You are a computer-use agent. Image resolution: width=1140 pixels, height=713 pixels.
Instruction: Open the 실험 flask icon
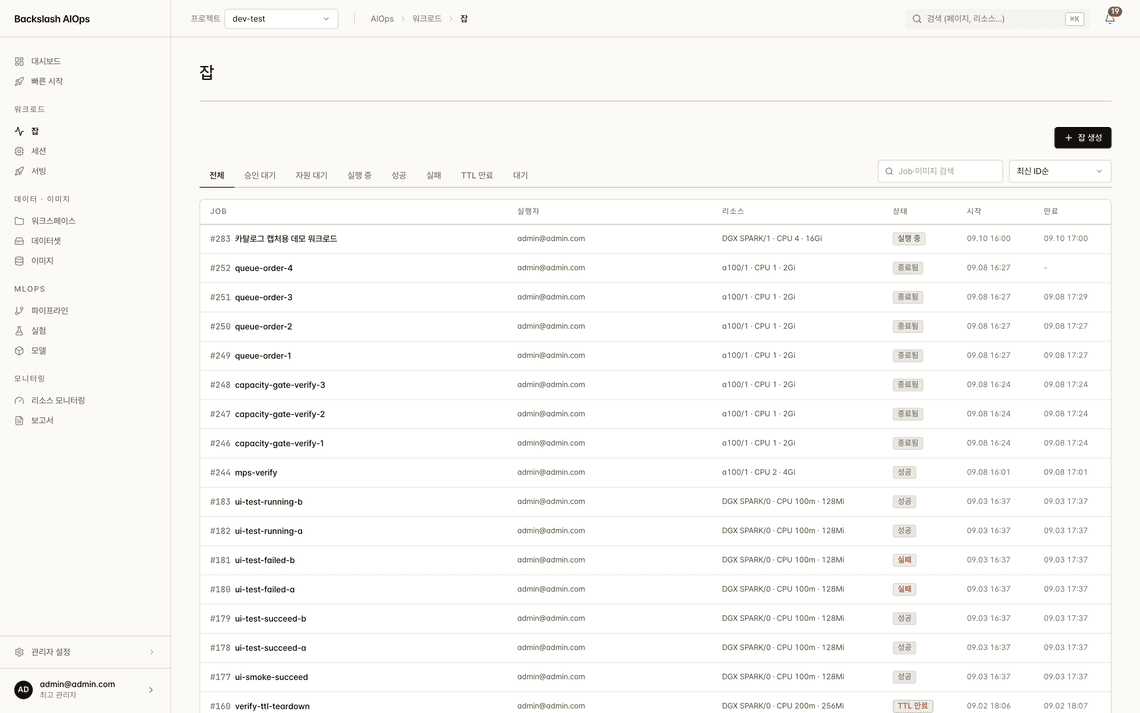(19, 331)
